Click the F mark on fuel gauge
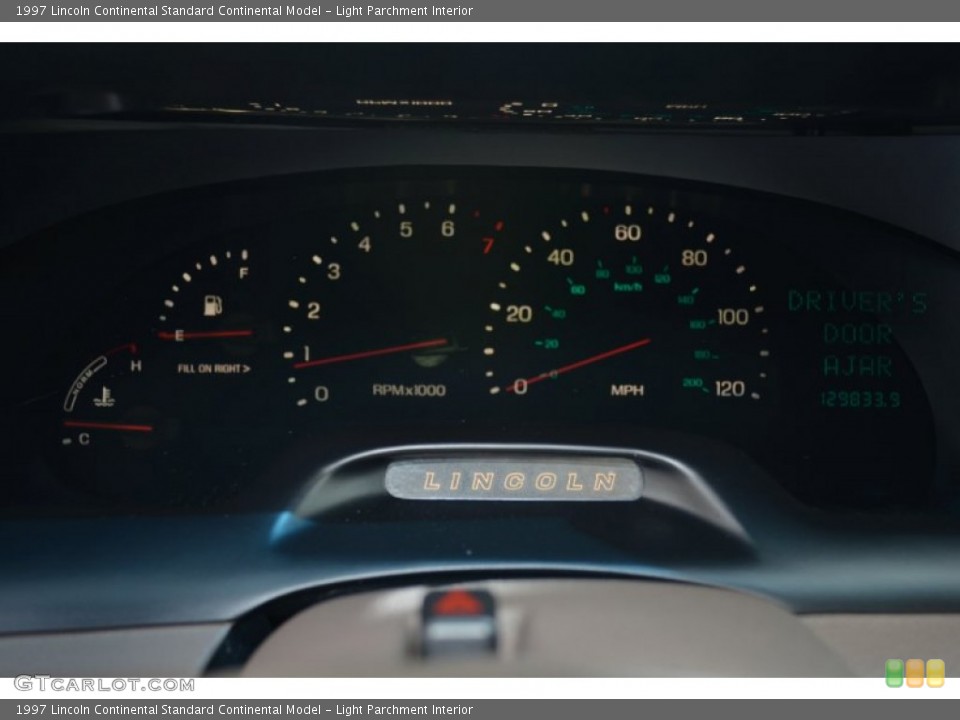The image size is (960, 720). pyautogui.click(x=243, y=273)
